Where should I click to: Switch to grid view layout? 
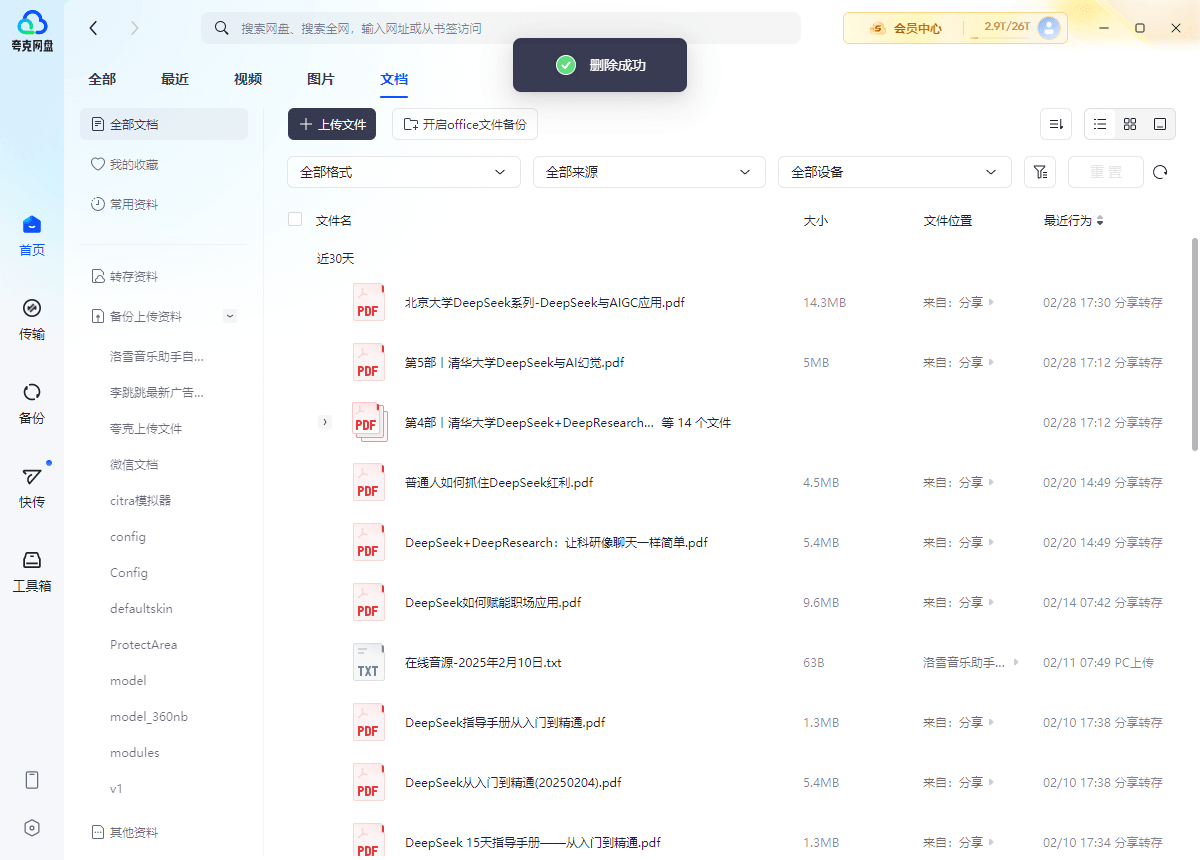[1130, 124]
